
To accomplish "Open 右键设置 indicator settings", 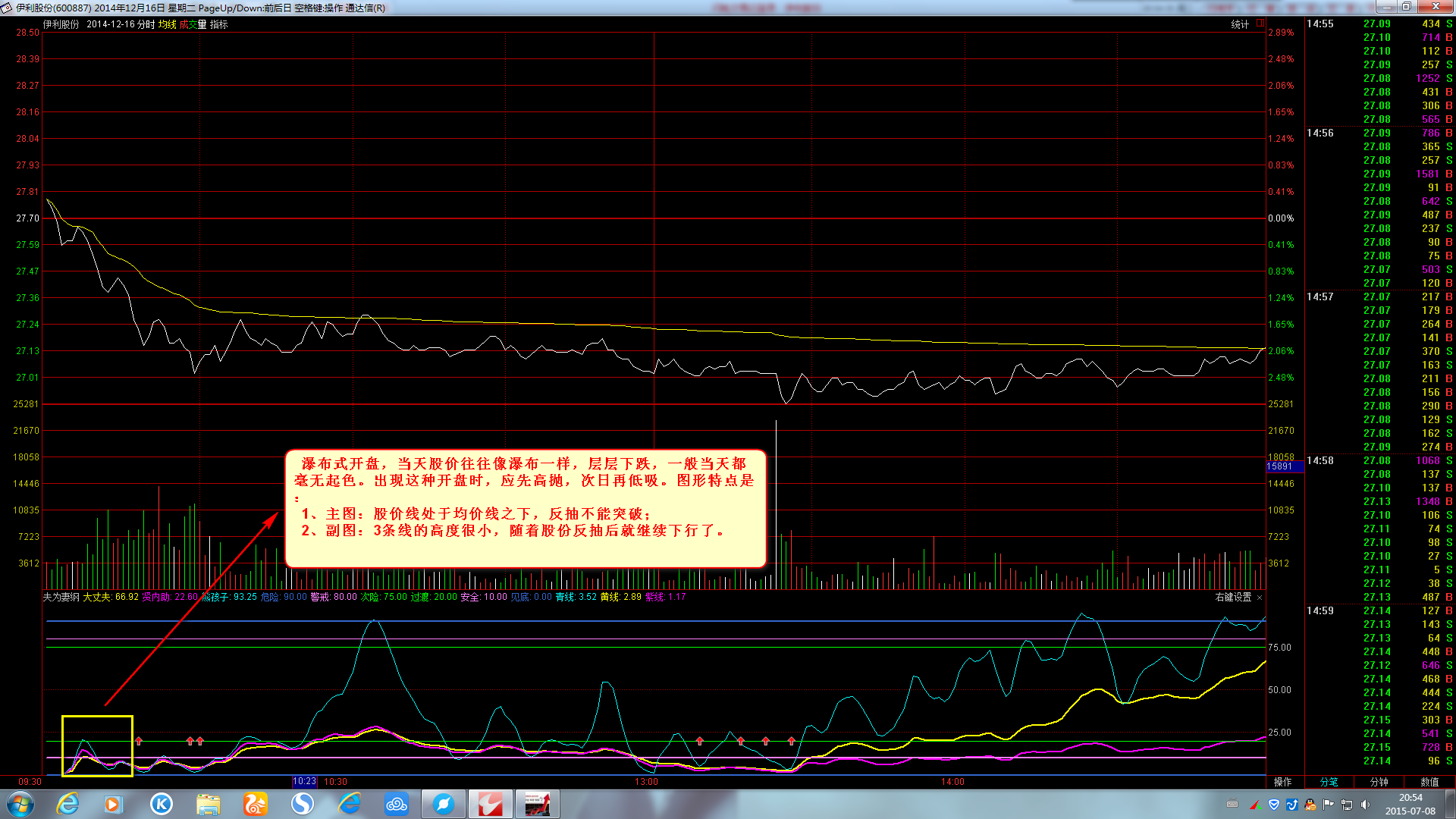I will tap(1233, 598).
